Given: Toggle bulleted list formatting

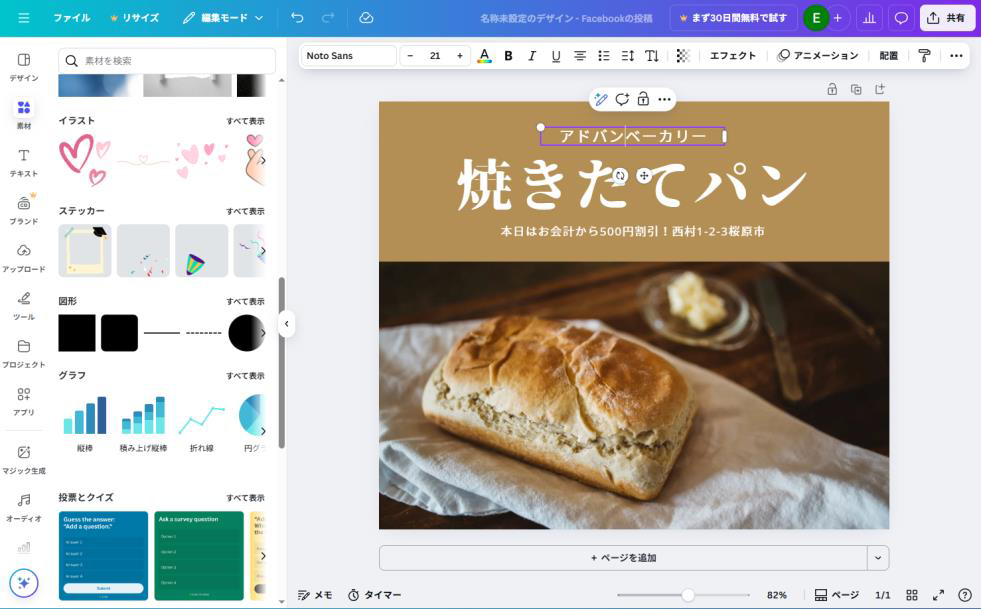Looking at the screenshot, I should (x=604, y=56).
